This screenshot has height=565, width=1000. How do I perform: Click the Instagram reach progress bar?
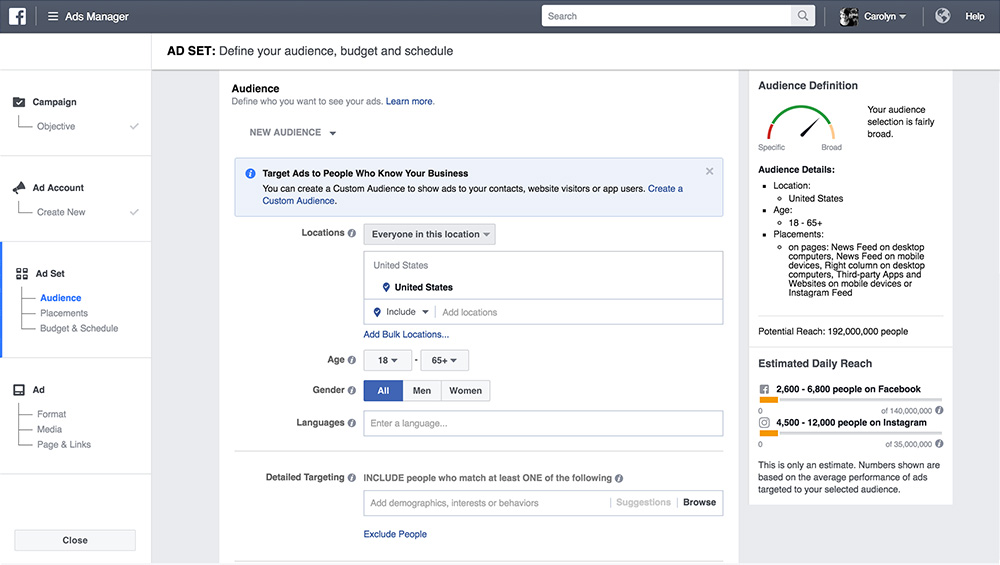click(850, 434)
